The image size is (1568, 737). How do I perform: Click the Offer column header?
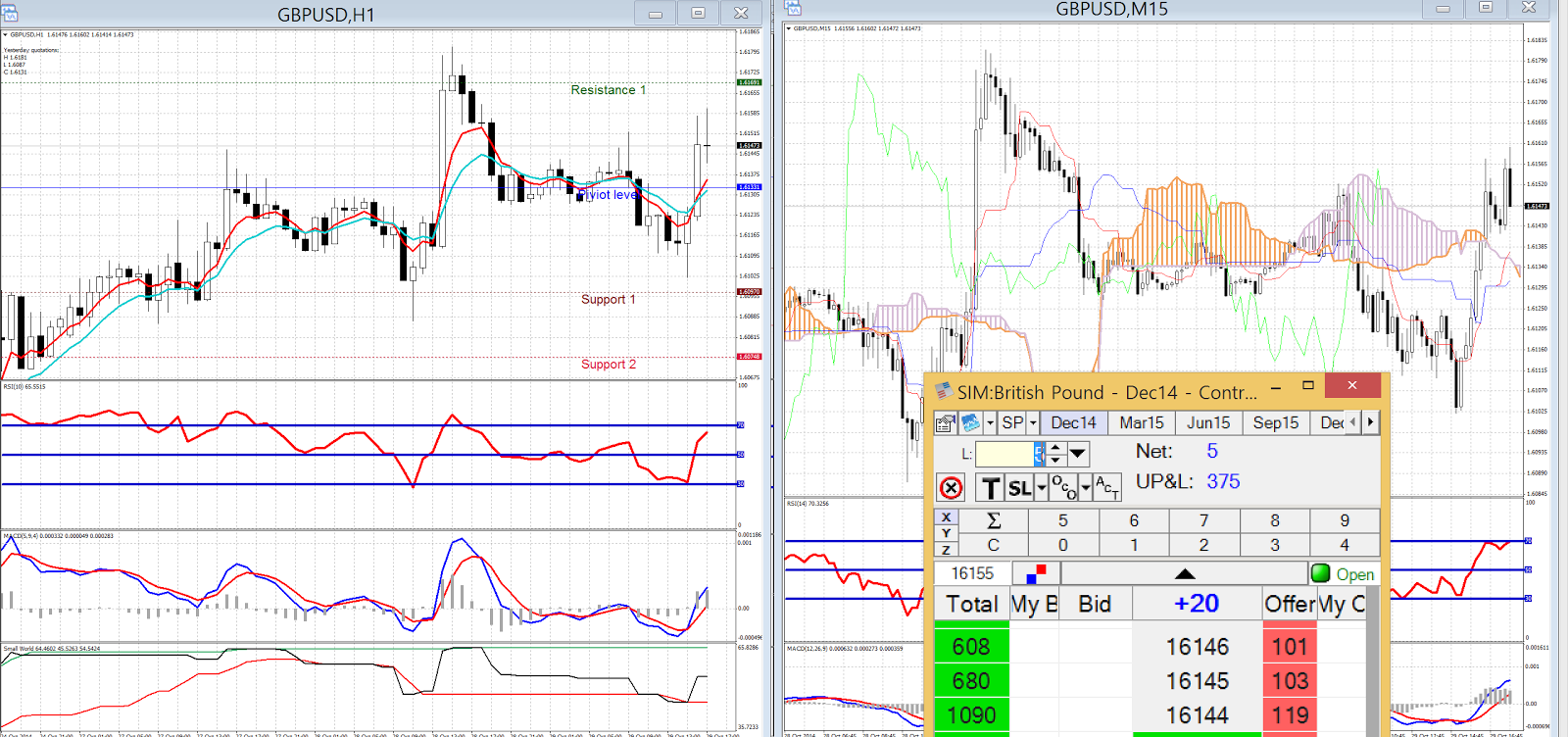pyautogui.click(x=1290, y=604)
